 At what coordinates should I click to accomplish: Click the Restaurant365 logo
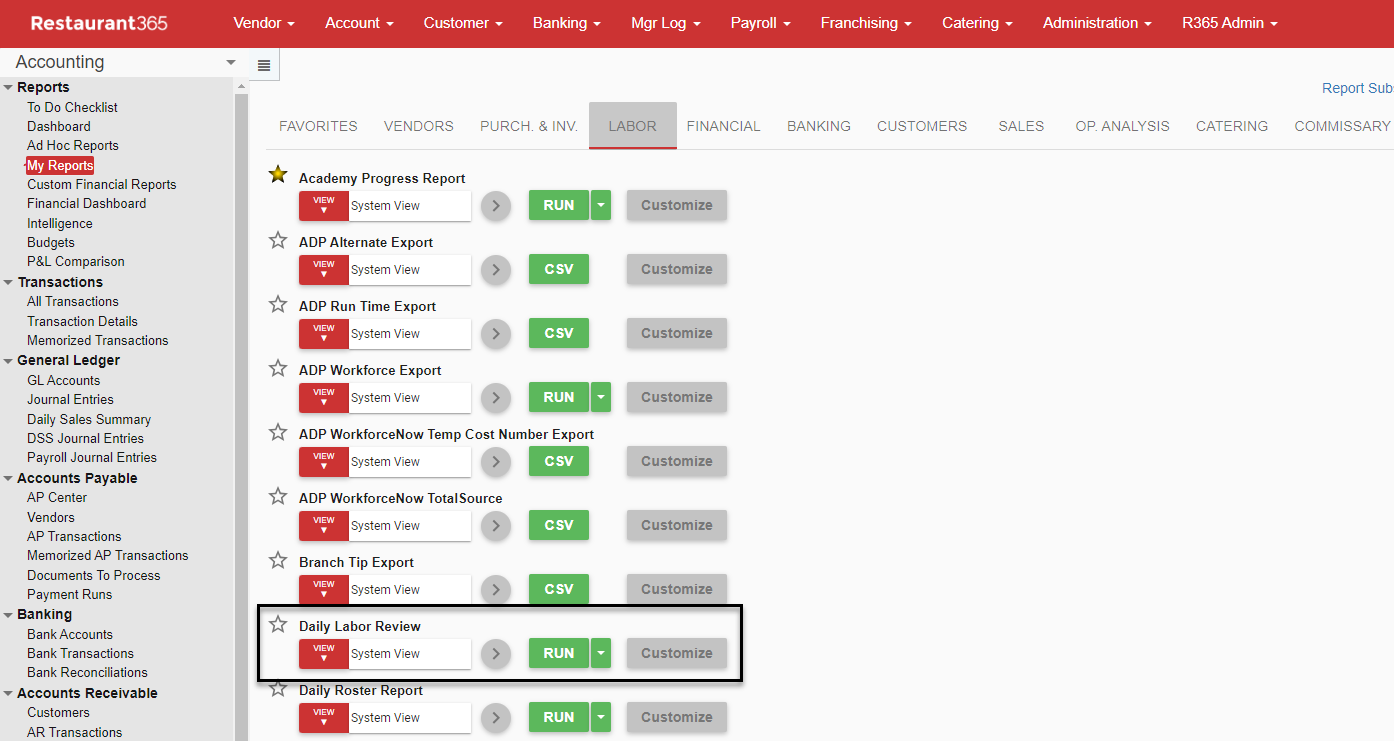[x=99, y=23]
